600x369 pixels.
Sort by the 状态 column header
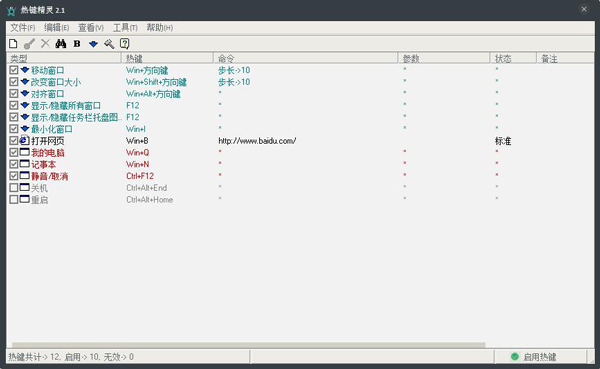tap(513, 58)
